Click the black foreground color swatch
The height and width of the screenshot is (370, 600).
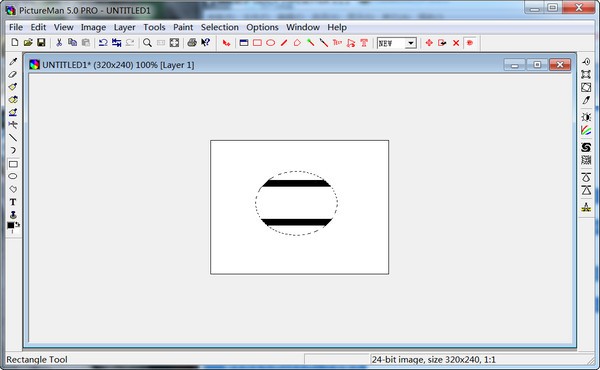[x=11, y=225]
